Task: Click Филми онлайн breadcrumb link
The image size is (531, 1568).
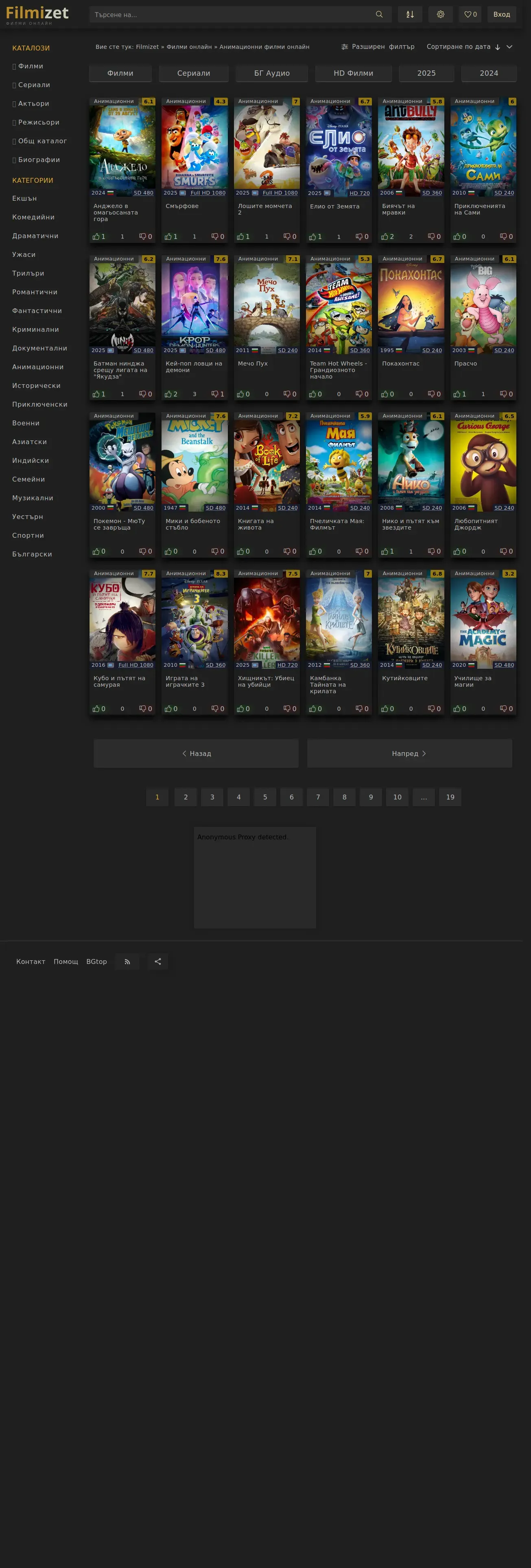Action: (189, 47)
